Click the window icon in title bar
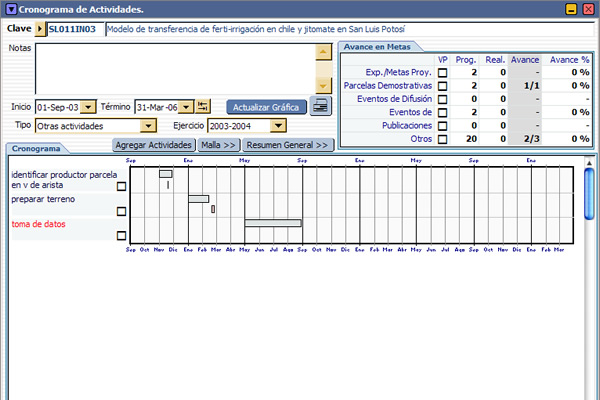 pos(9,9)
